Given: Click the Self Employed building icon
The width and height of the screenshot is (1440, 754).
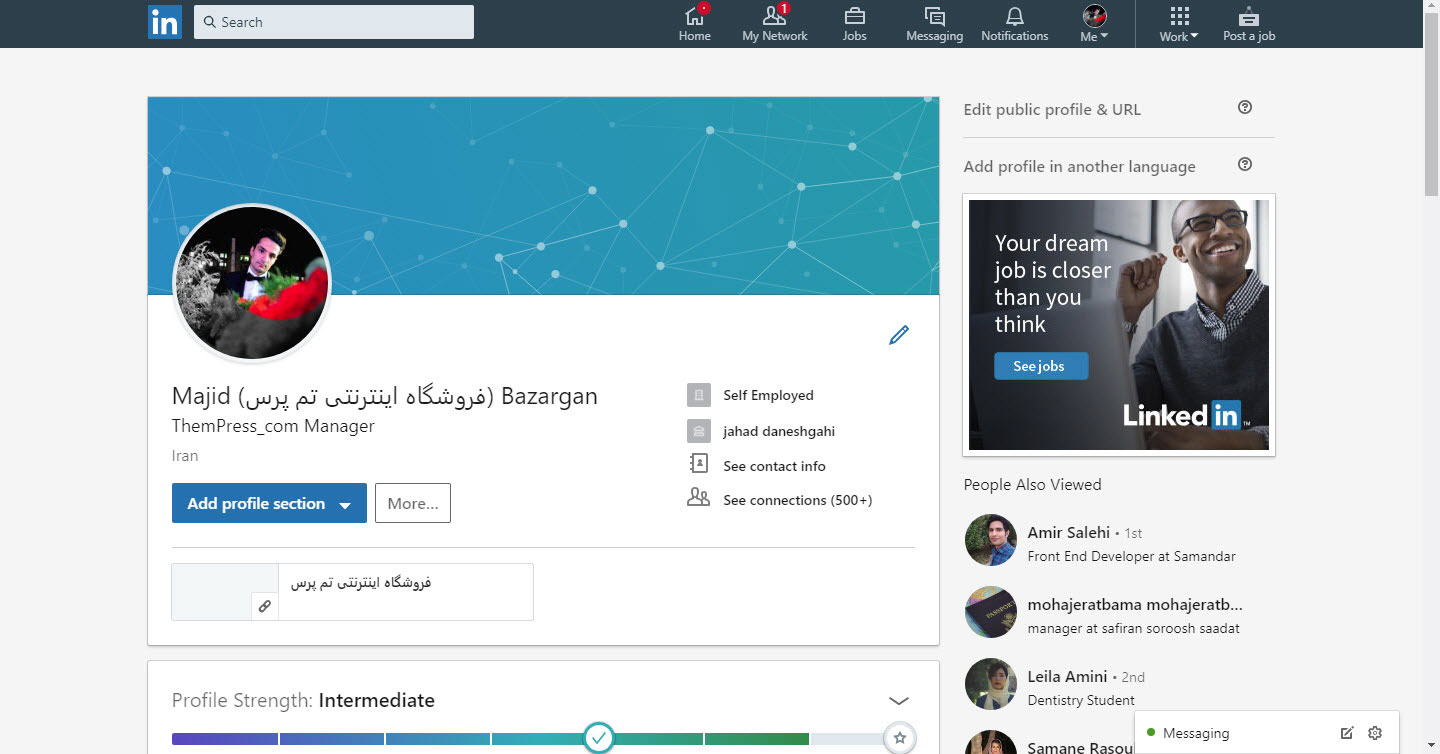Looking at the screenshot, I should pos(699,395).
